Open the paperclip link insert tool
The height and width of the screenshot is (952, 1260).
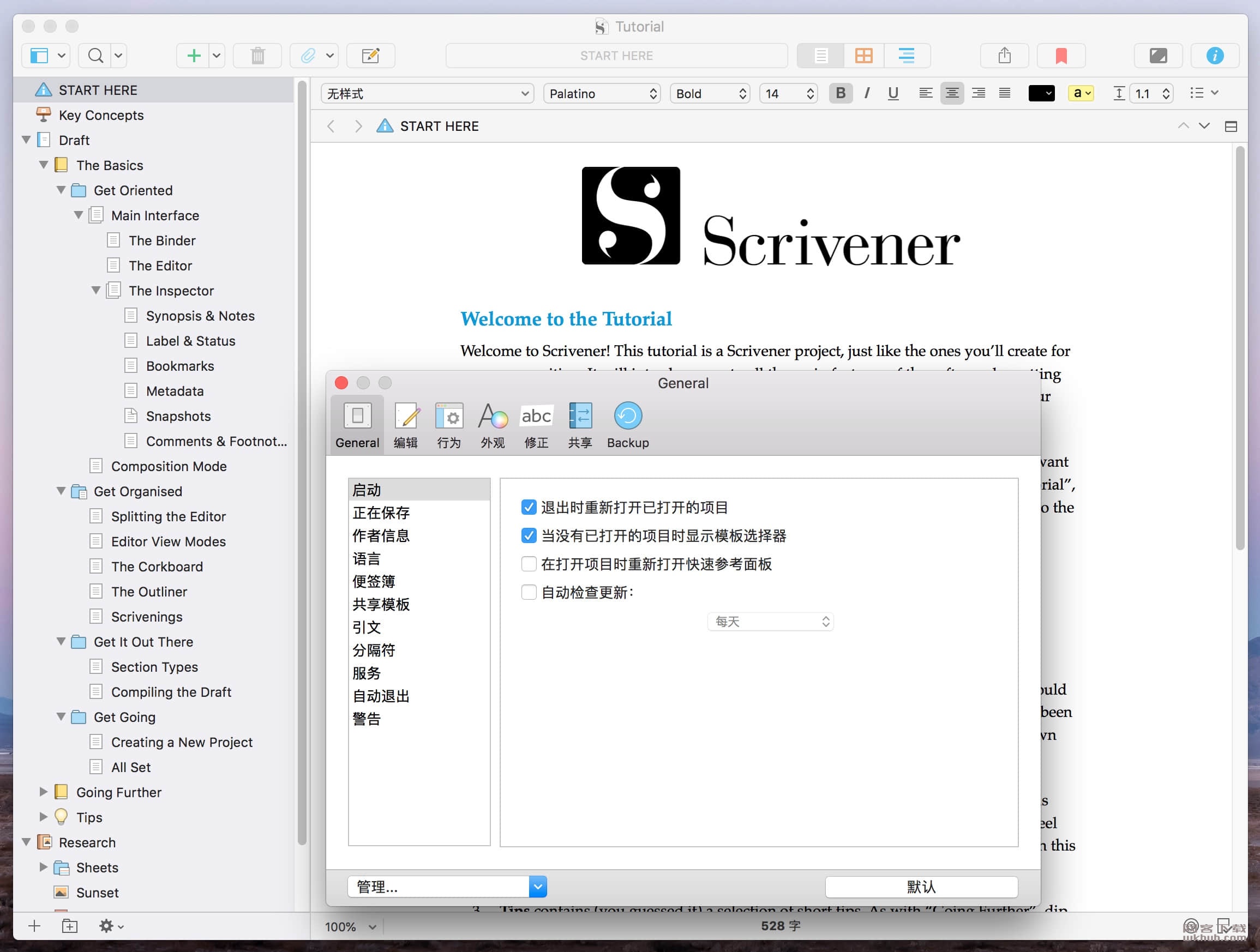click(308, 56)
